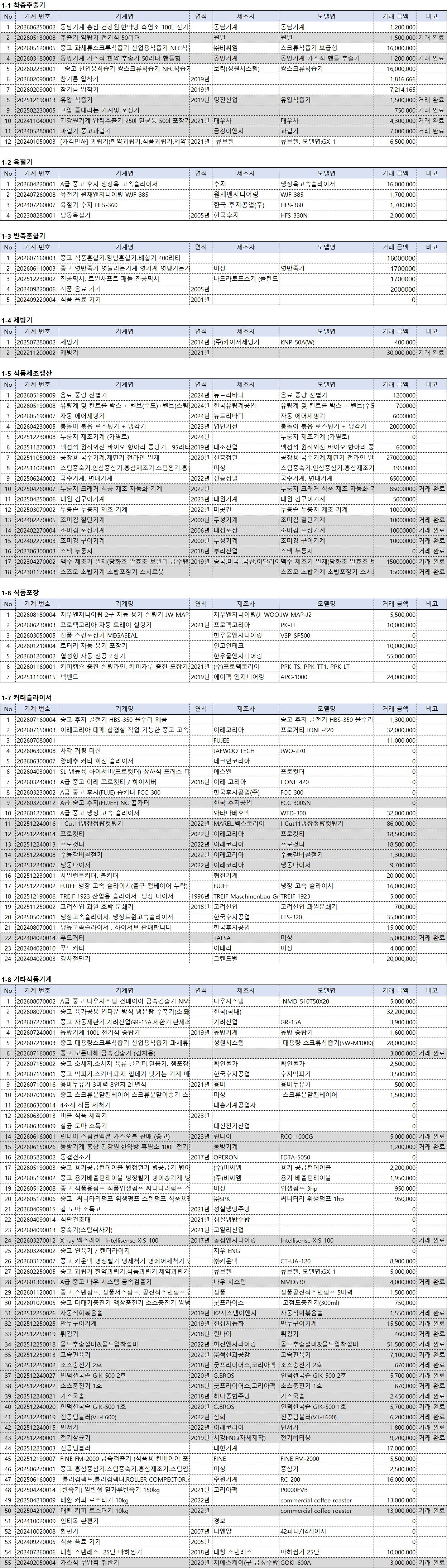Screen dimensions: 447x1568
Task: Click the section title '1-5 식품제조생산'
Action: pos(27,373)
